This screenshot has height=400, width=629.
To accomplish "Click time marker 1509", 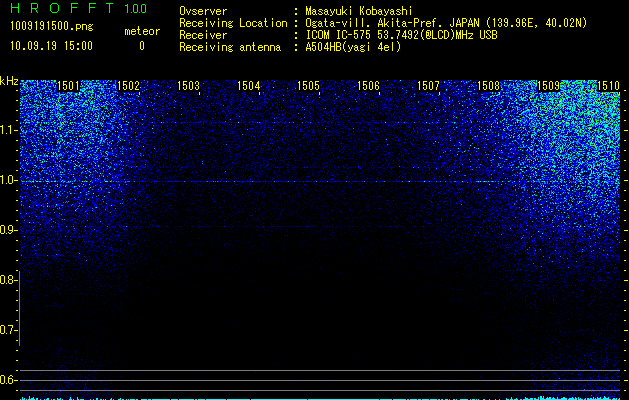I will click(548, 85).
